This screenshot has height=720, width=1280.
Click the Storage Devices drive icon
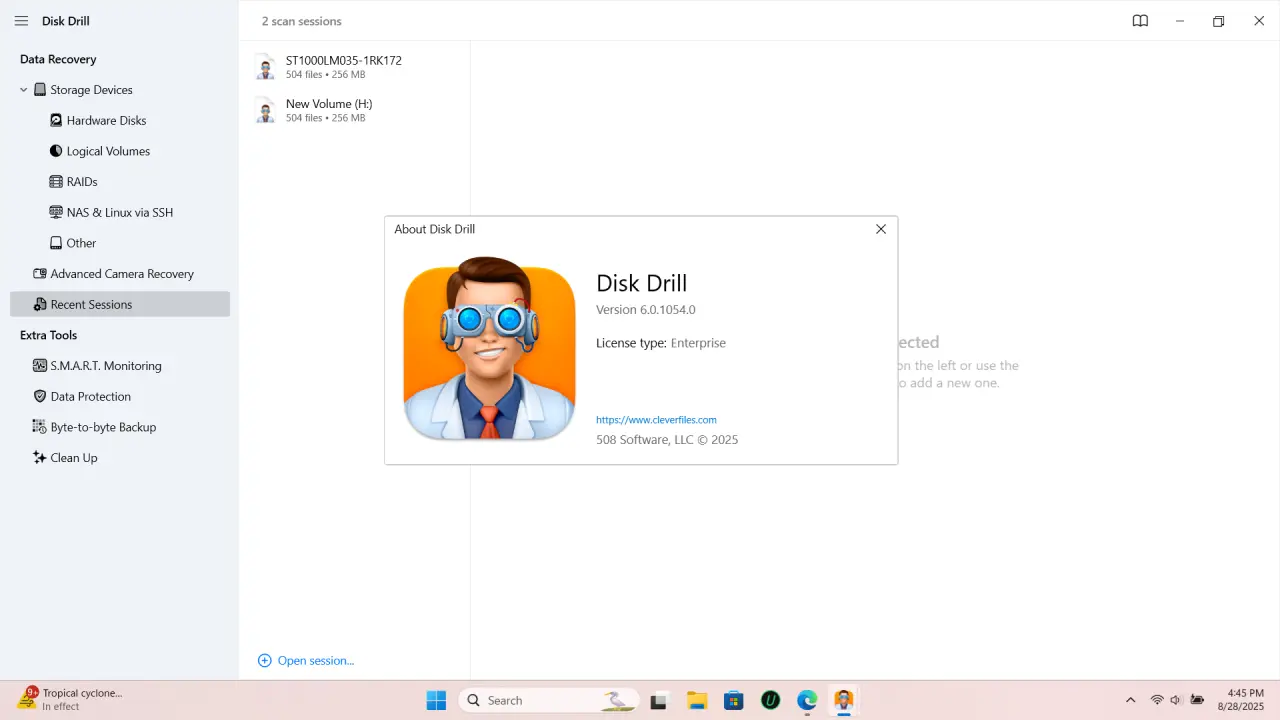point(40,90)
